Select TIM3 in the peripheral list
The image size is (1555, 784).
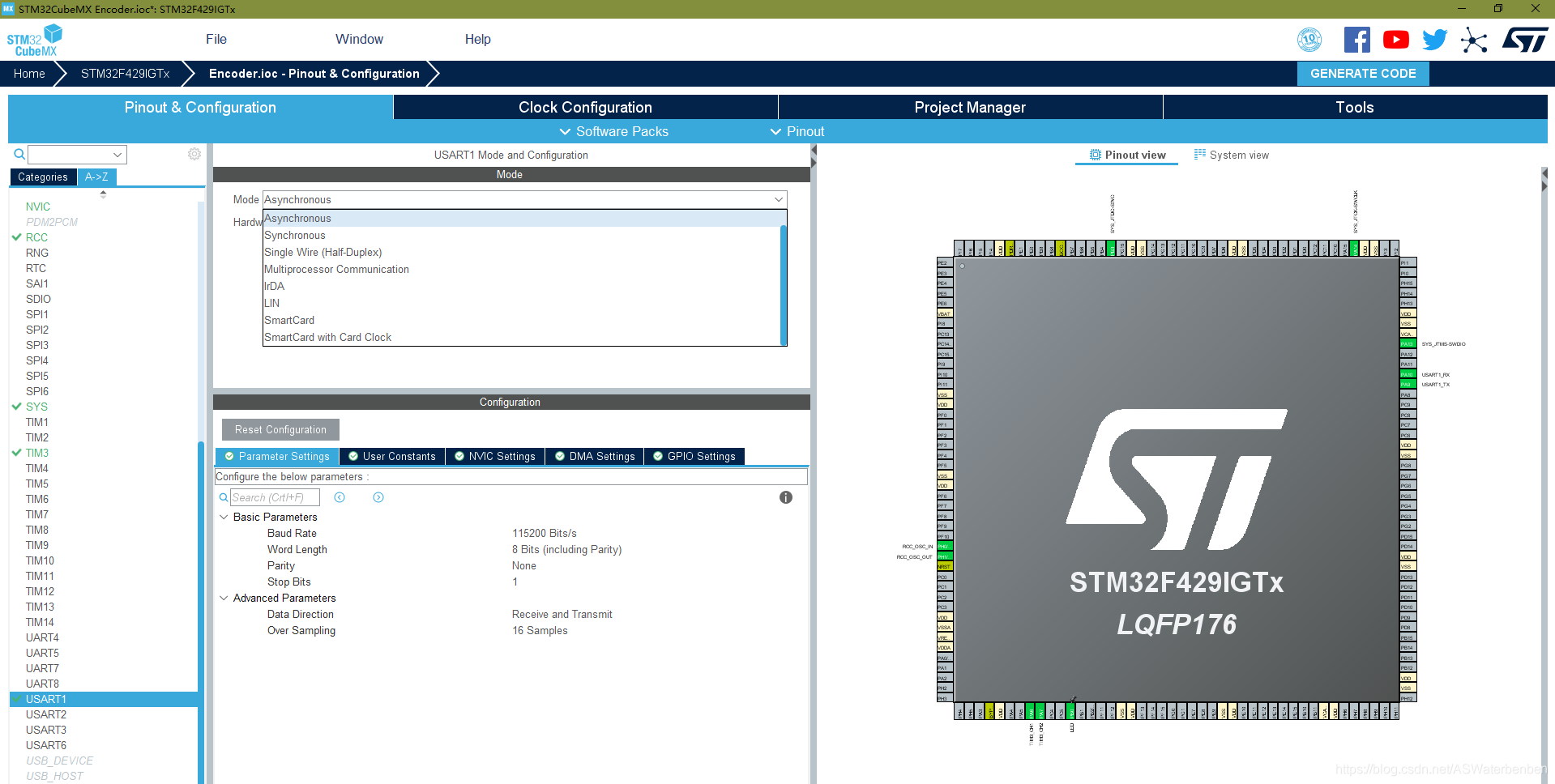[37, 453]
